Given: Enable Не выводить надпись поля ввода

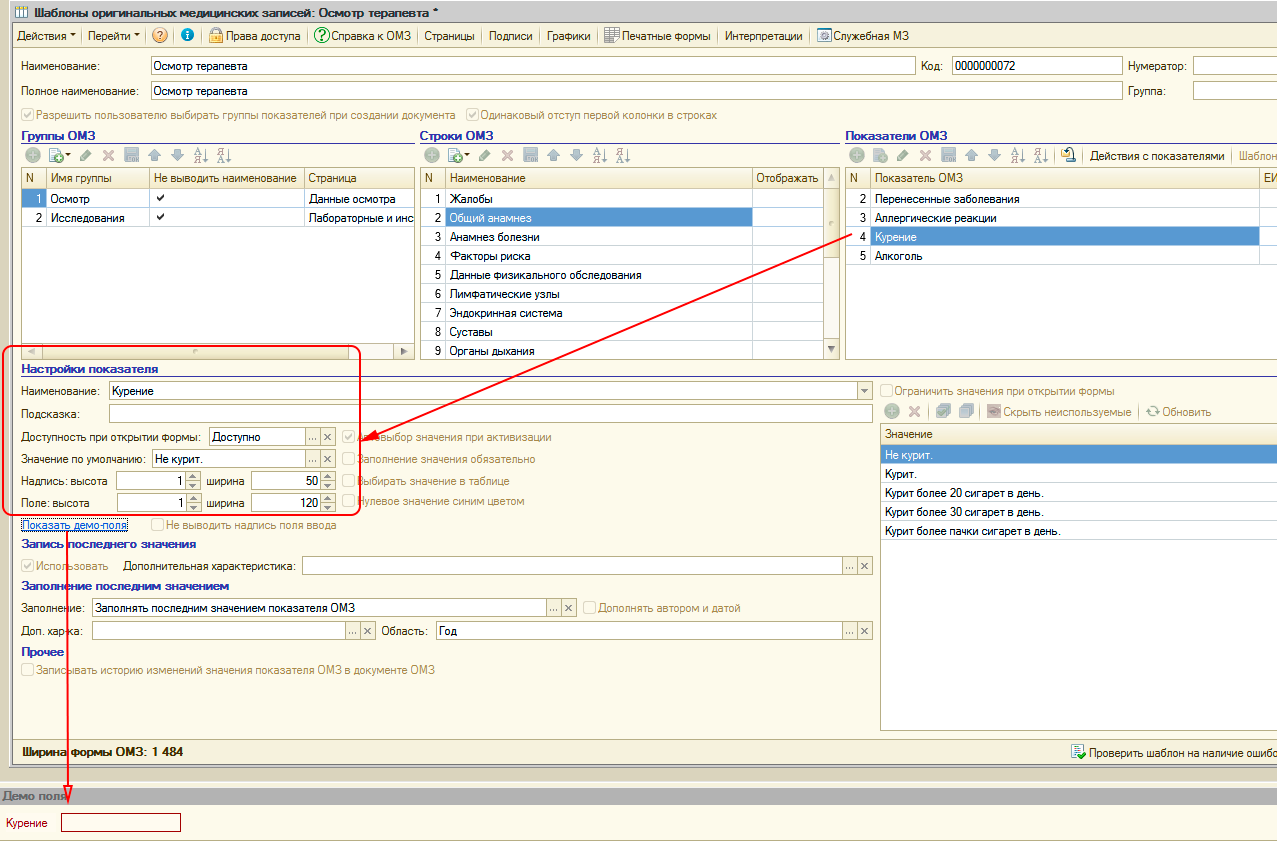Looking at the screenshot, I should click(x=158, y=525).
